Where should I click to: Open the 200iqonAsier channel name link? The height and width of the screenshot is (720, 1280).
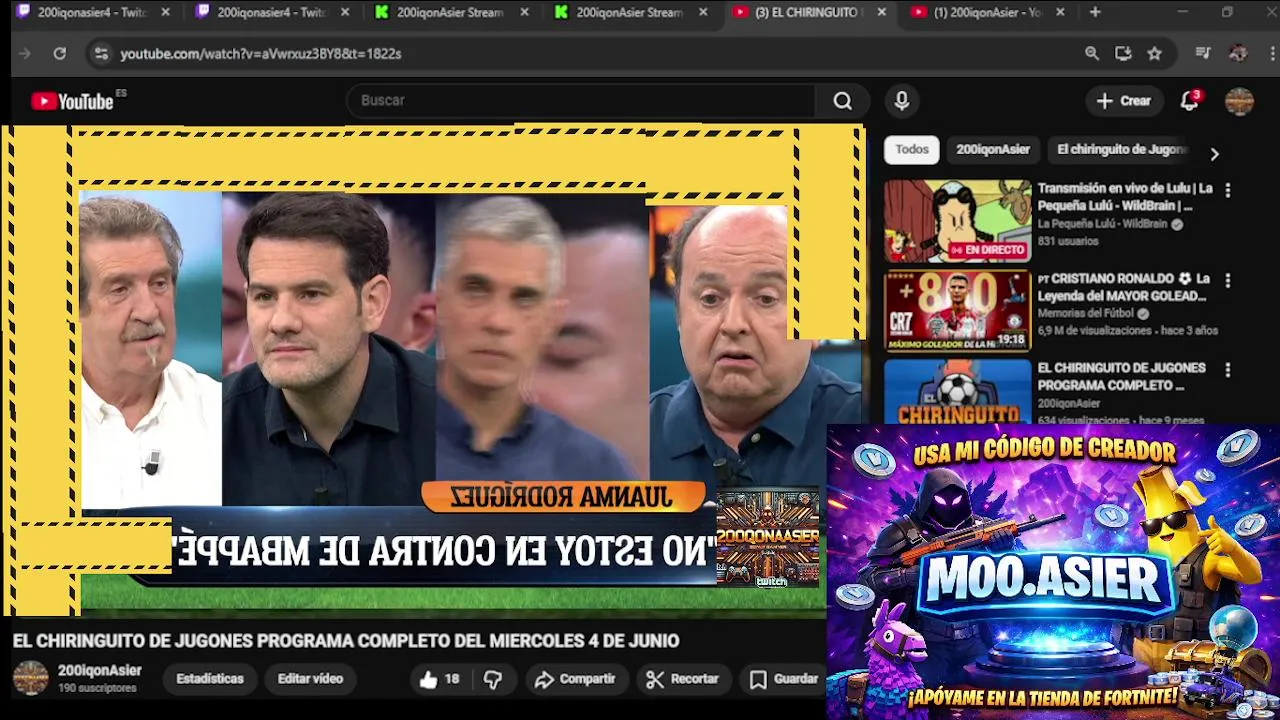click(100, 671)
